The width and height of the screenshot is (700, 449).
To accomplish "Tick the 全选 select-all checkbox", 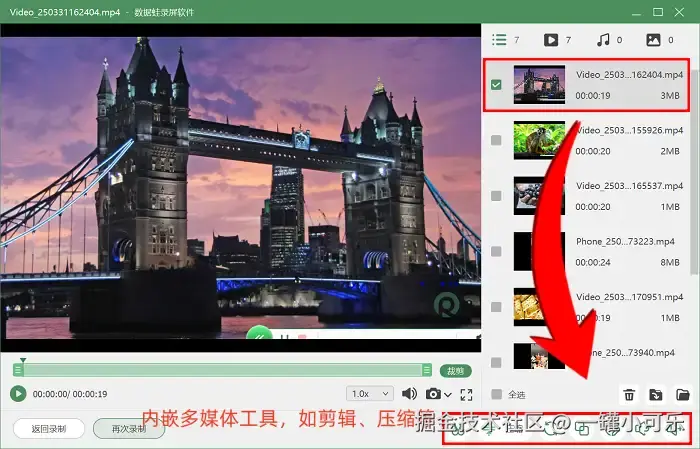I will click(x=496, y=395).
